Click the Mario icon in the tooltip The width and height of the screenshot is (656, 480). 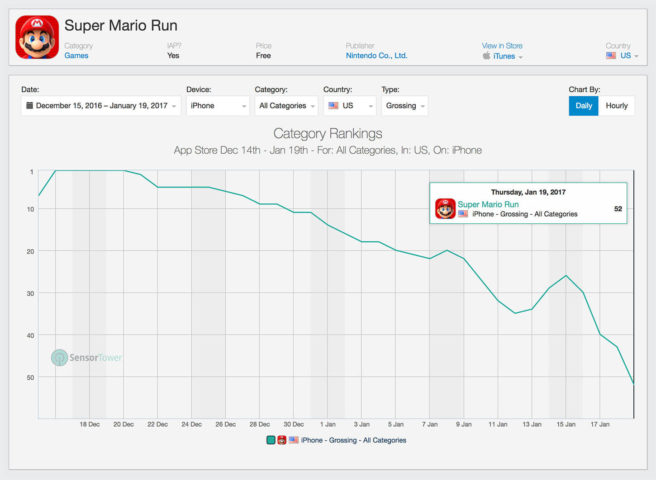445,209
